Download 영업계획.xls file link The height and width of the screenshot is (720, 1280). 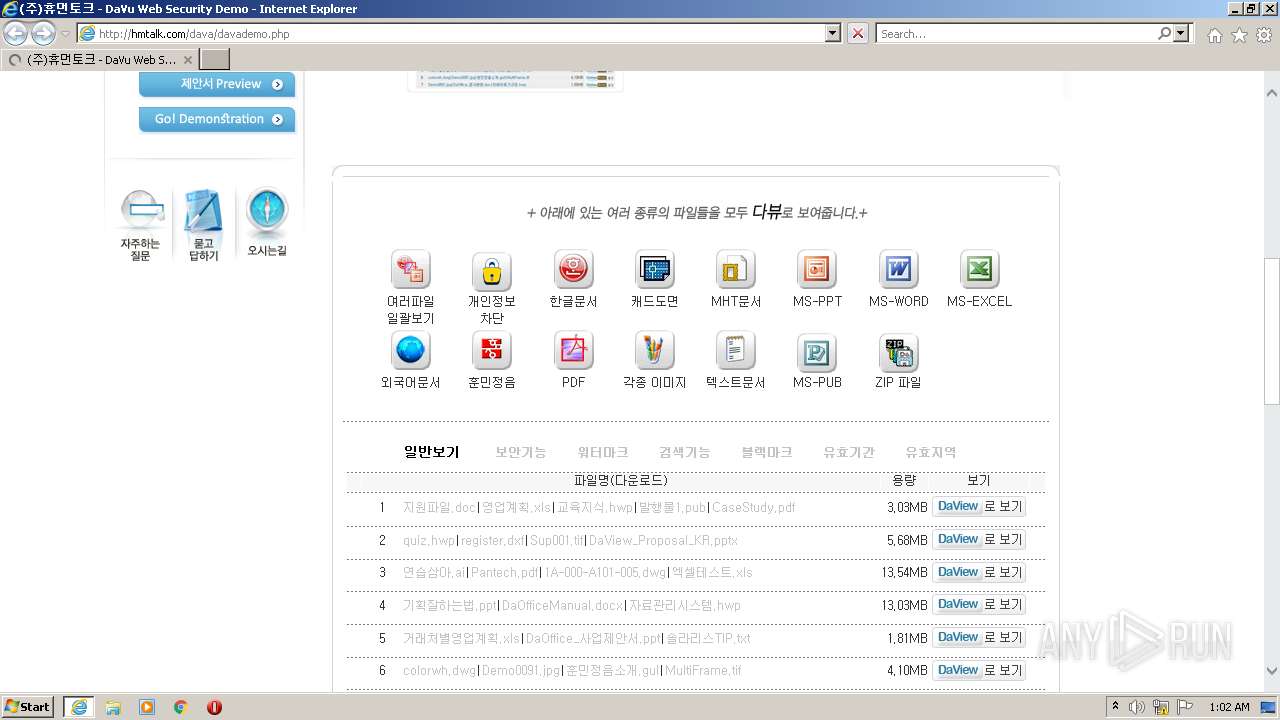click(x=516, y=507)
